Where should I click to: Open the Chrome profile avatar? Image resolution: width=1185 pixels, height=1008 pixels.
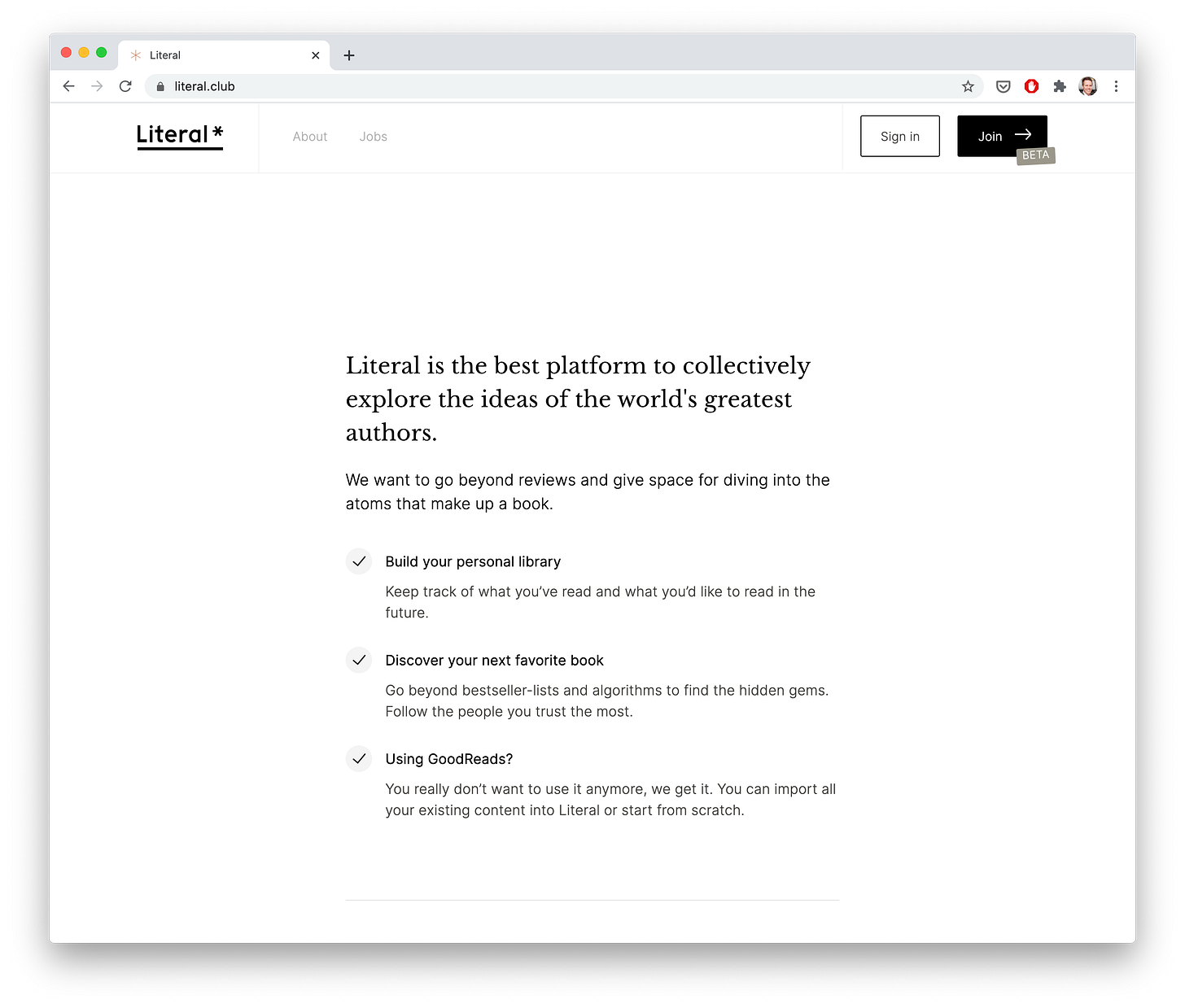point(1088,86)
